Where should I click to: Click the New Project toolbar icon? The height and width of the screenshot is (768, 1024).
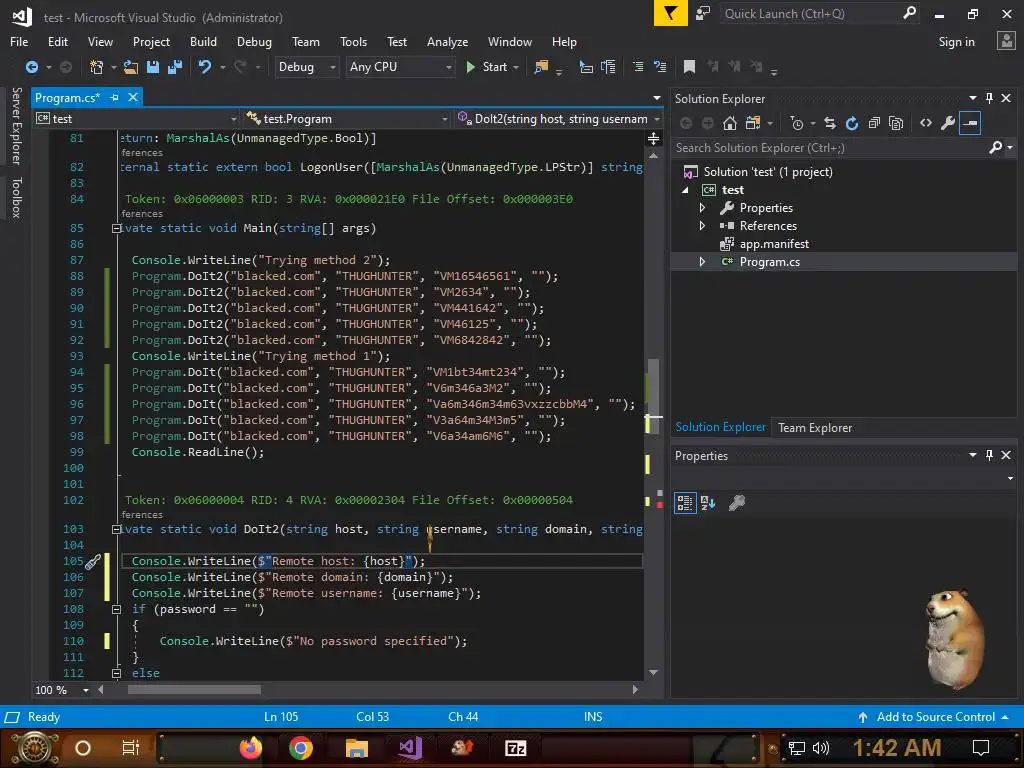[96, 67]
